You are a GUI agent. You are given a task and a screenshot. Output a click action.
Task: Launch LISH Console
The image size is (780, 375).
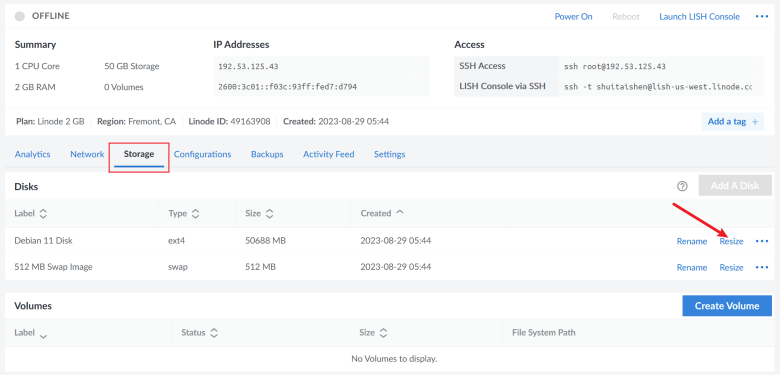click(699, 16)
